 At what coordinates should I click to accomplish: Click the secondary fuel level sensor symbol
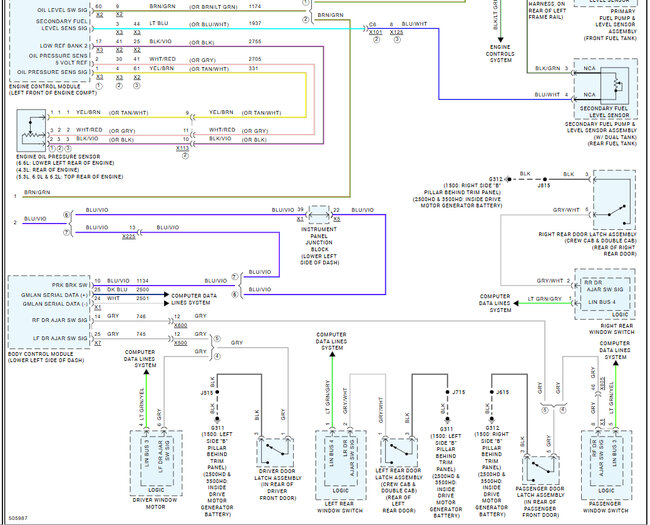pyautogui.click(x=614, y=85)
